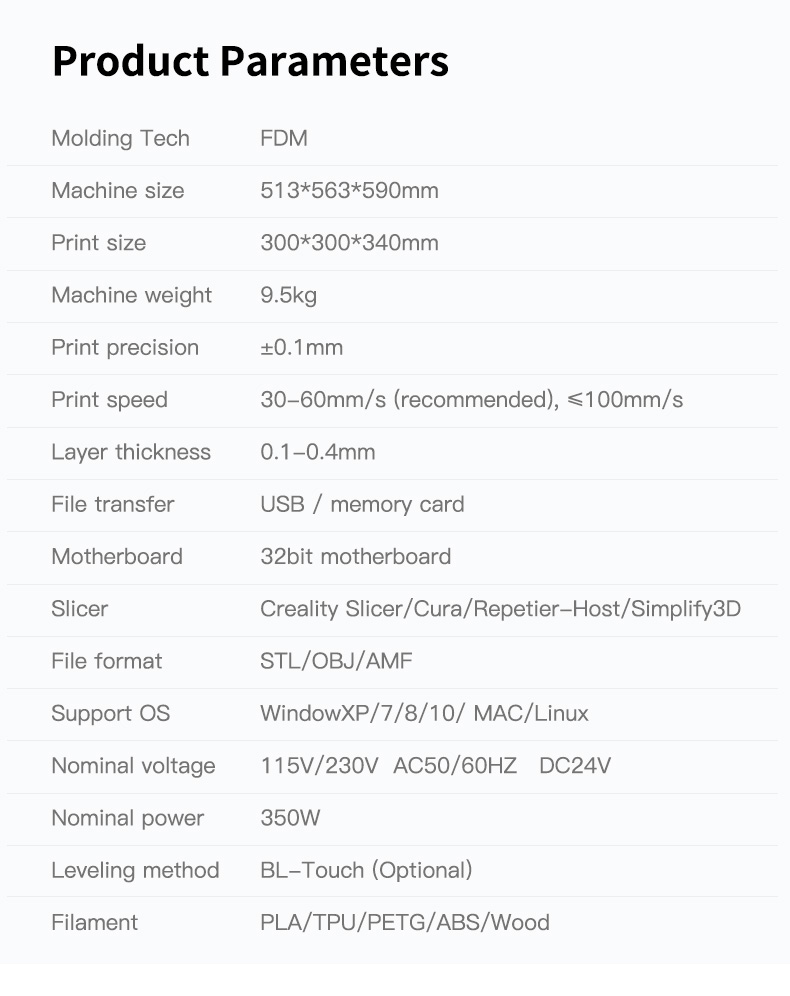
Task: Click the STL/OBJ/AMF file format value
Action: coord(337,661)
